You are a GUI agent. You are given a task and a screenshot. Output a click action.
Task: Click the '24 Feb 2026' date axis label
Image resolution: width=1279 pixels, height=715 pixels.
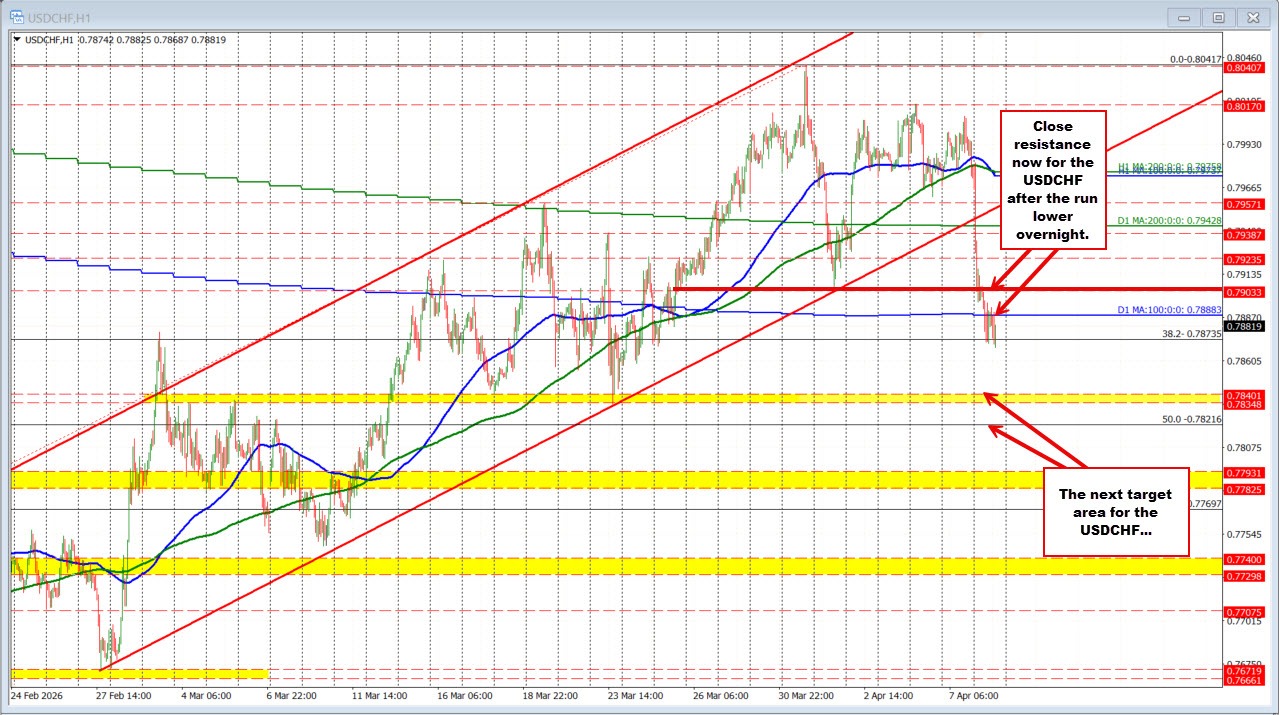(38, 694)
